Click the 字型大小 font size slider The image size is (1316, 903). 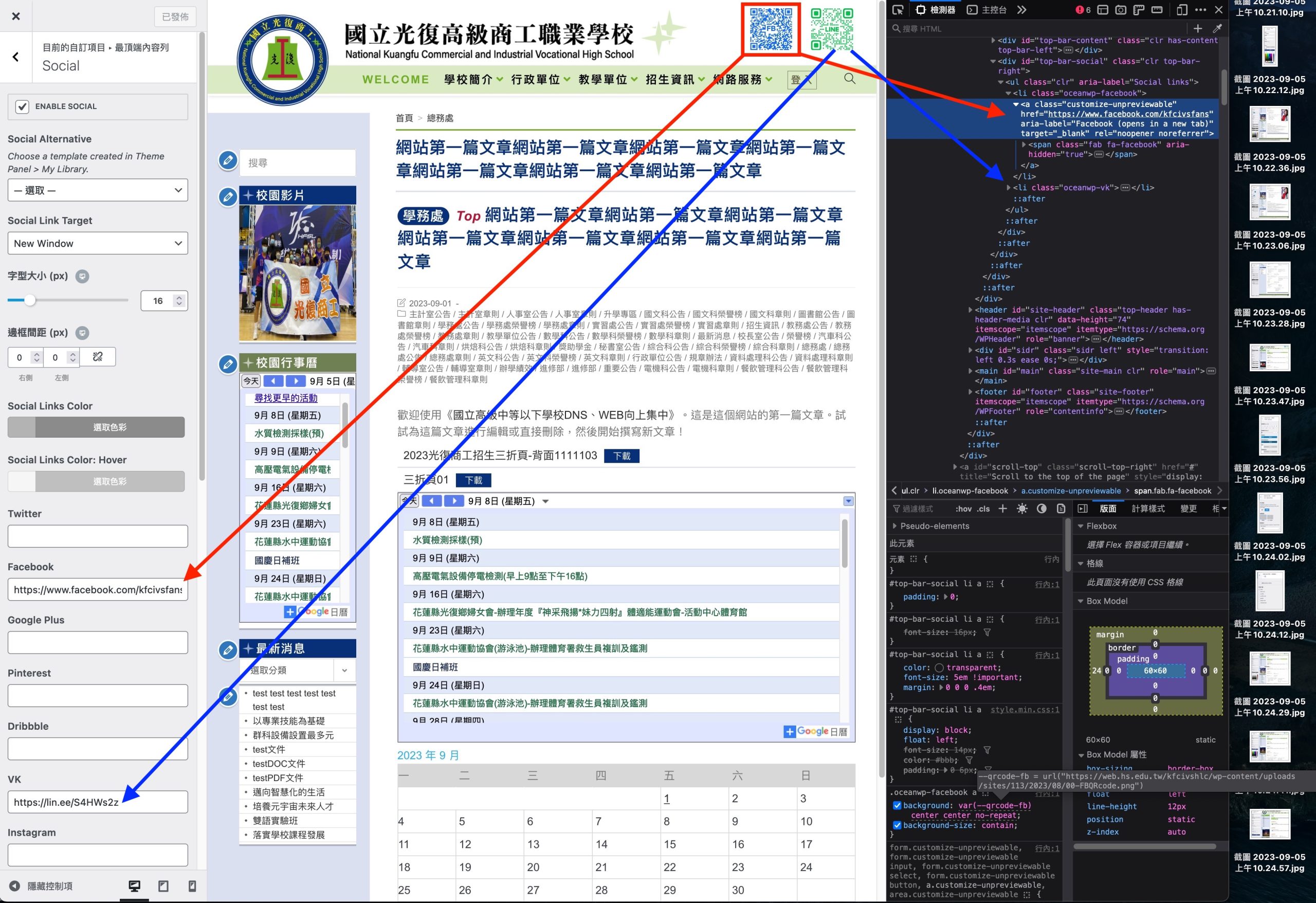[x=68, y=301]
